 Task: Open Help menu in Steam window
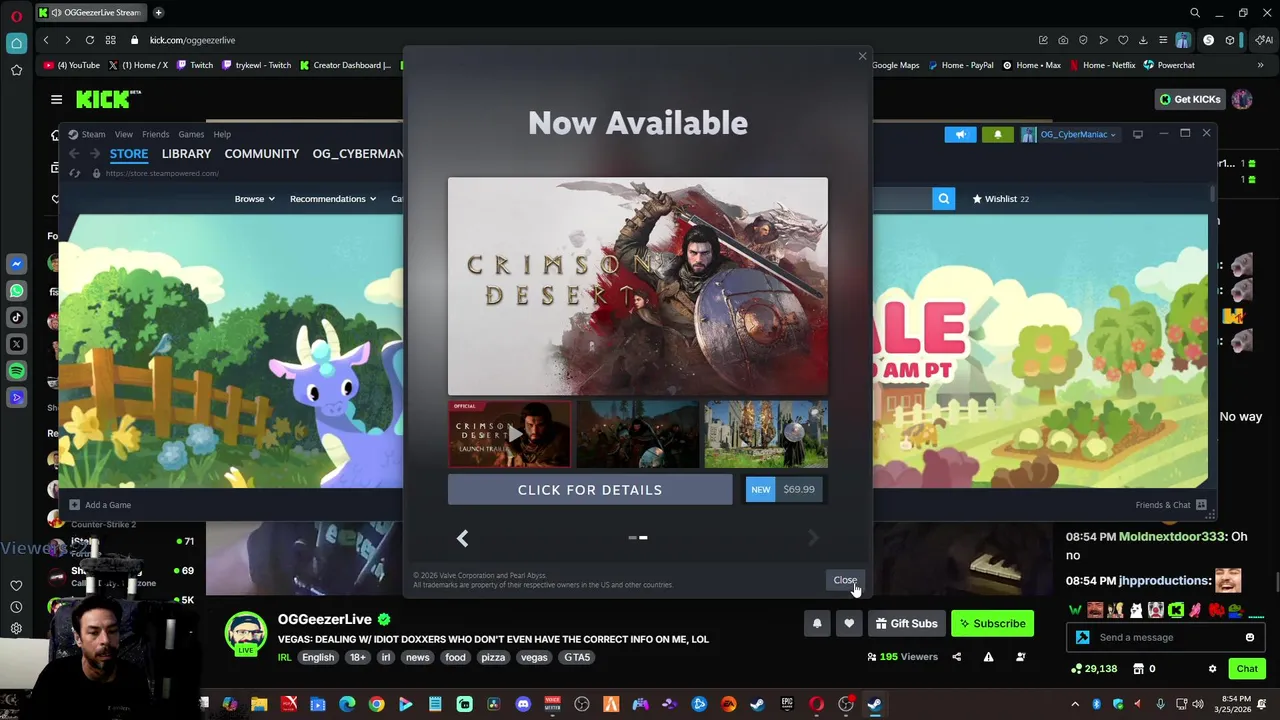click(222, 134)
